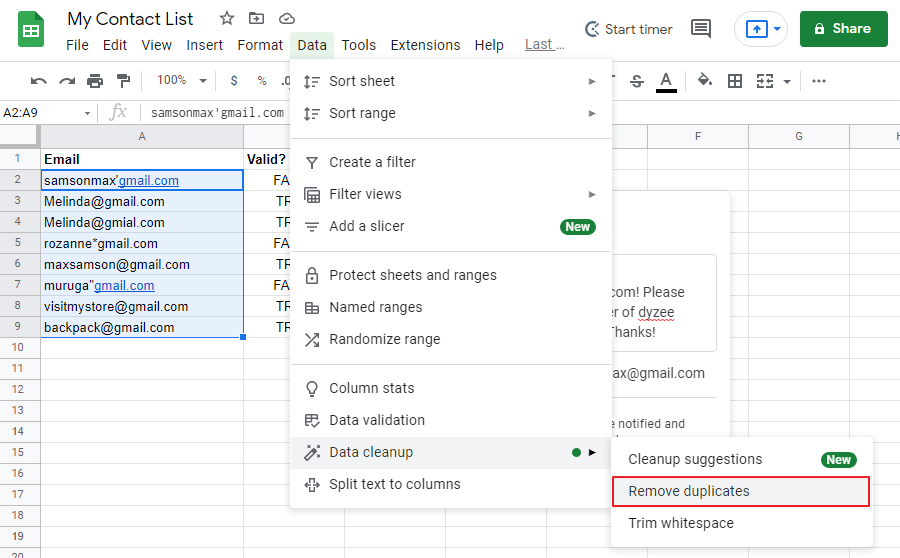900x558 pixels.
Task: Click the Undo icon
Action: click(x=38, y=81)
